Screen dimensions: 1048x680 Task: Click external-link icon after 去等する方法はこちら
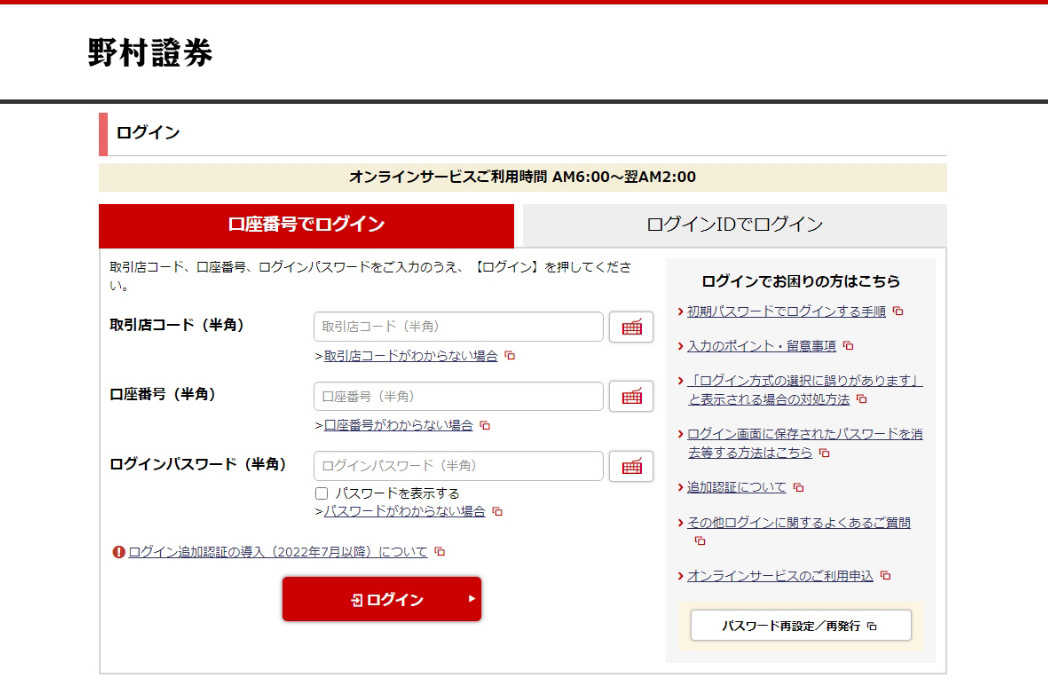[825, 453]
